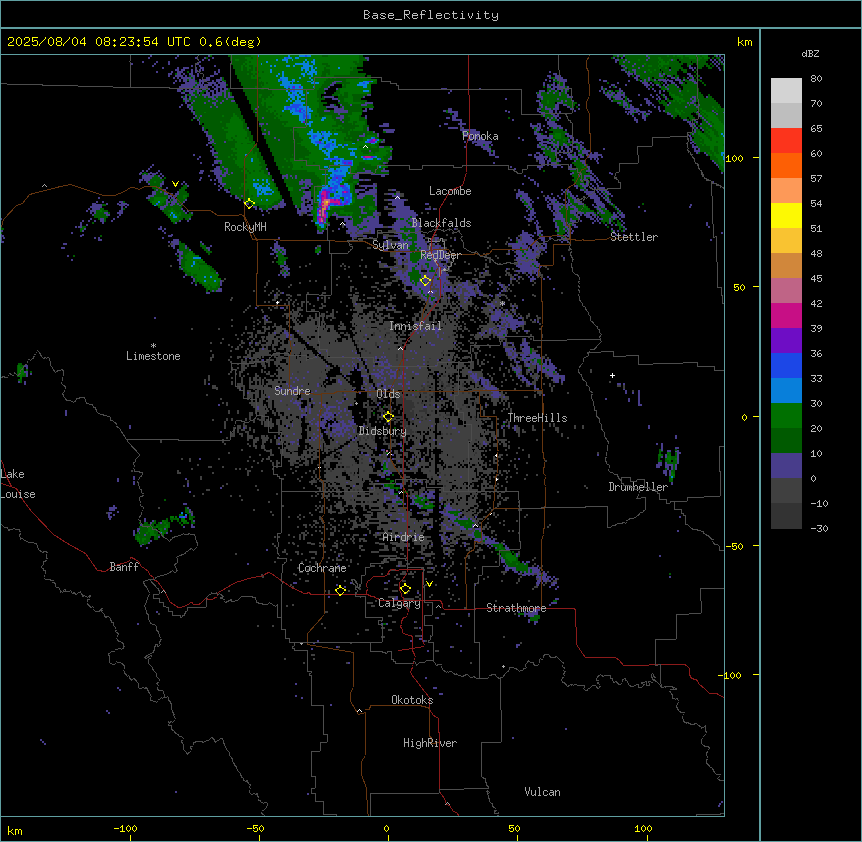Click the RockyMH label

click(x=245, y=227)
